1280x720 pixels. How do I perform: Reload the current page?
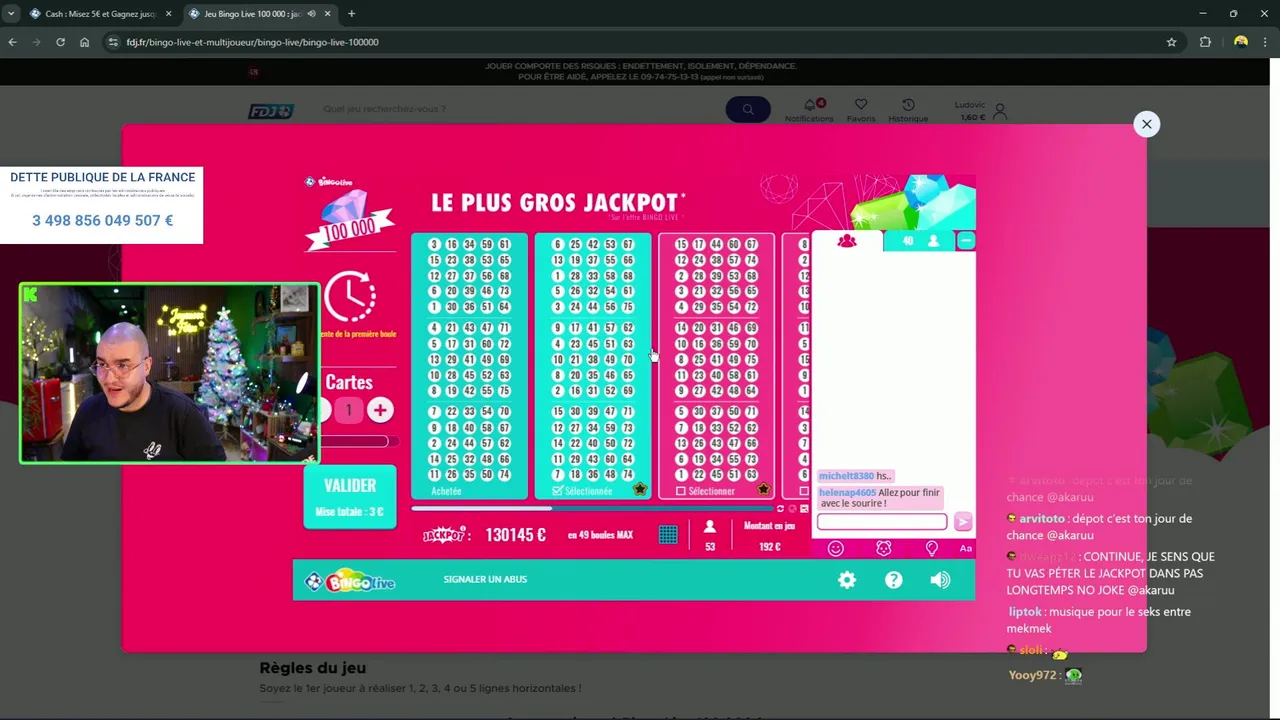60,42
